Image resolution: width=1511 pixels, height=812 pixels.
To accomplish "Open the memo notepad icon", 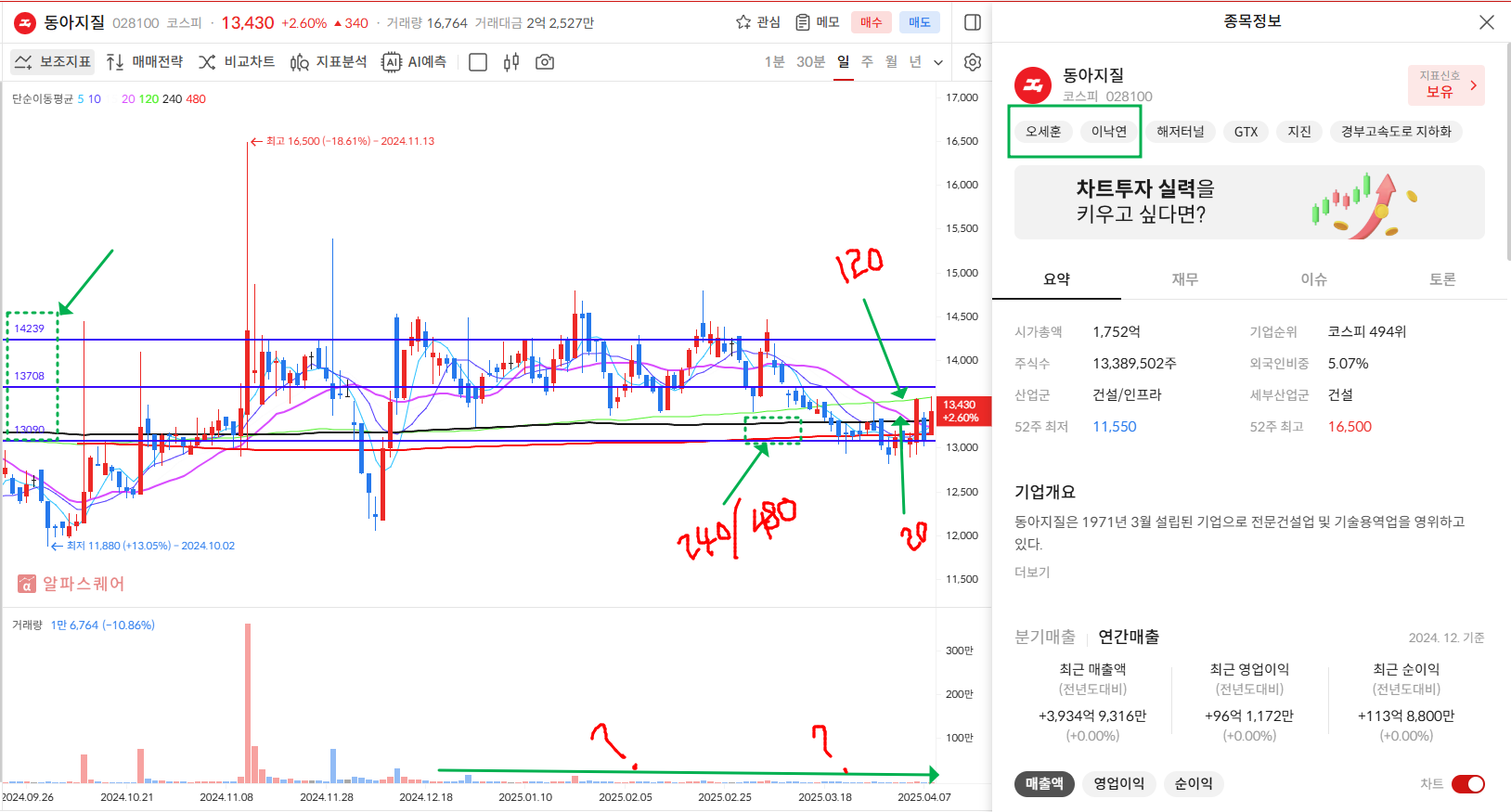I will tap(818, 22).
